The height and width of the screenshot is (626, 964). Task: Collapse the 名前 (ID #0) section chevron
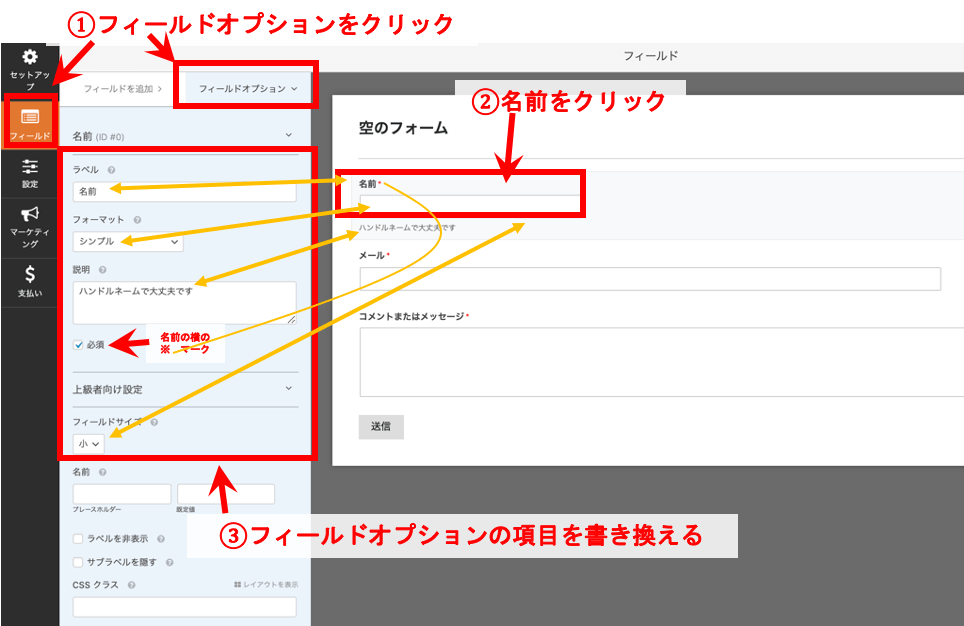pyautogui.click(x=288, y=135)
